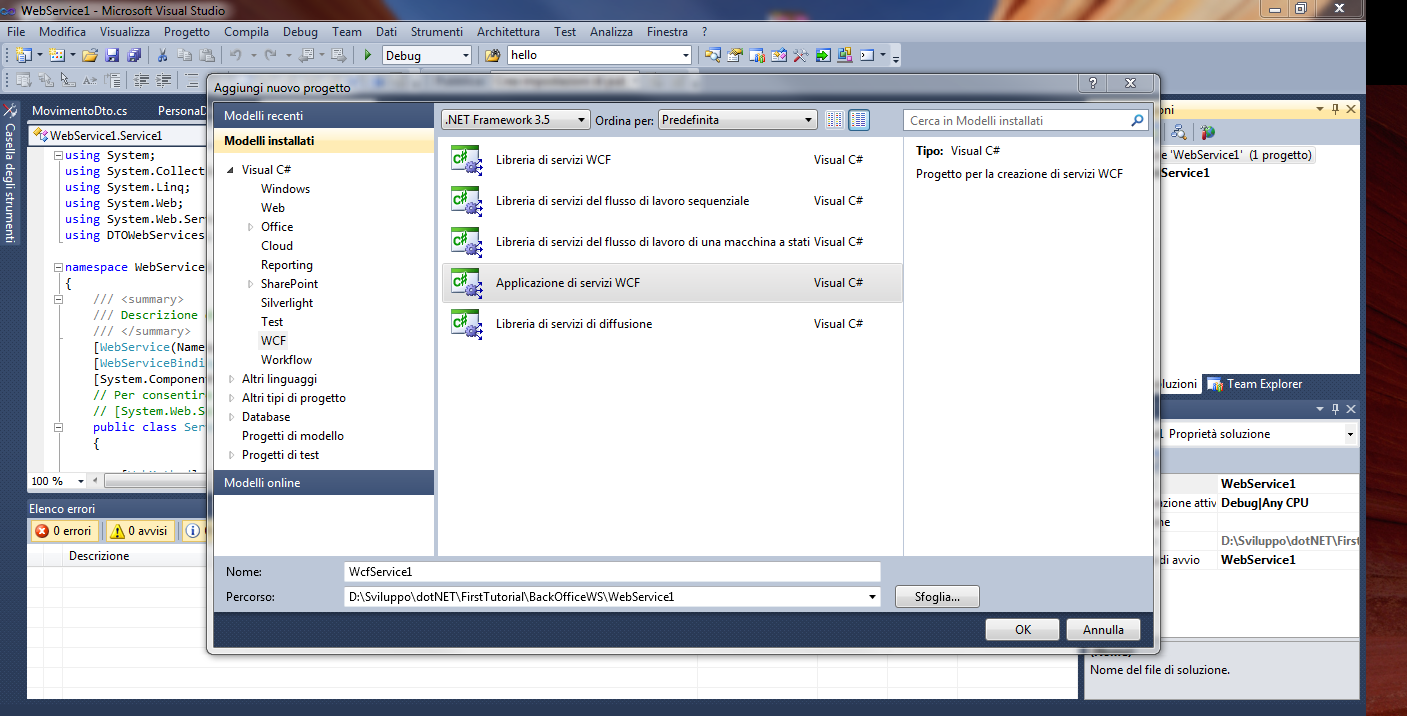This screenshot has width=1407, height=716.
Task: Click the Save All toolbar icon
Action: pos(133,55)
